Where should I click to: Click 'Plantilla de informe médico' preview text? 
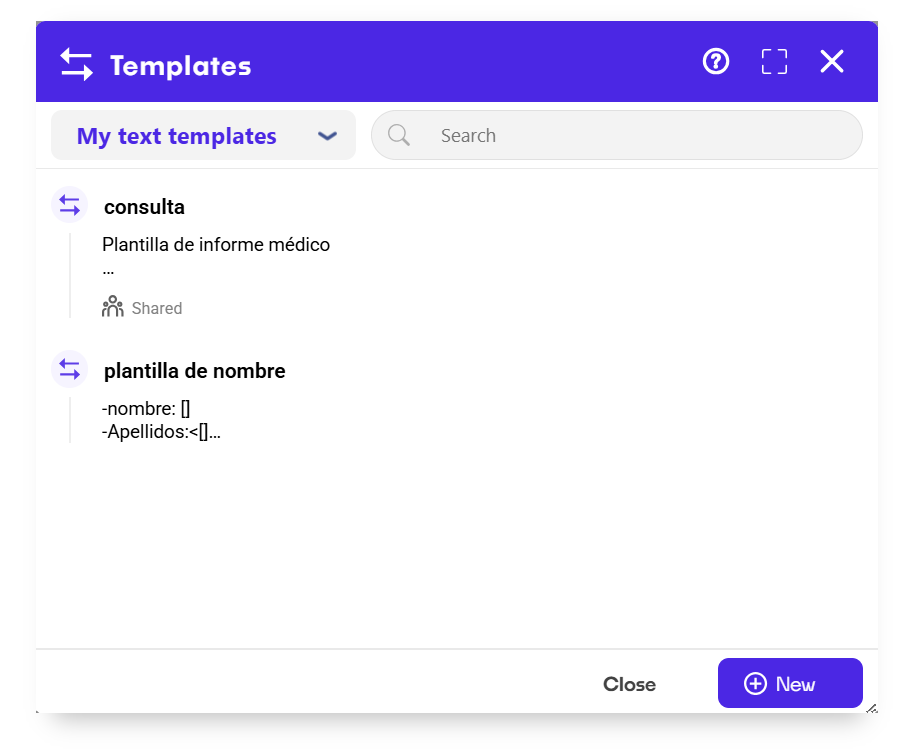[216, 245]
